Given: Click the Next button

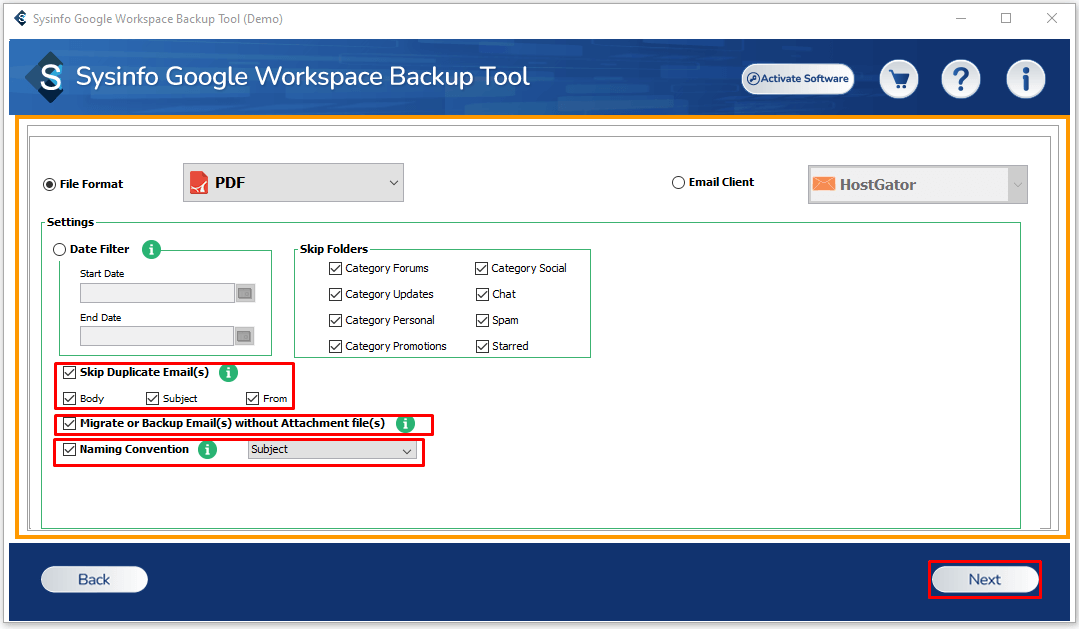Looking at the screenshot, I should coord(984,580).
